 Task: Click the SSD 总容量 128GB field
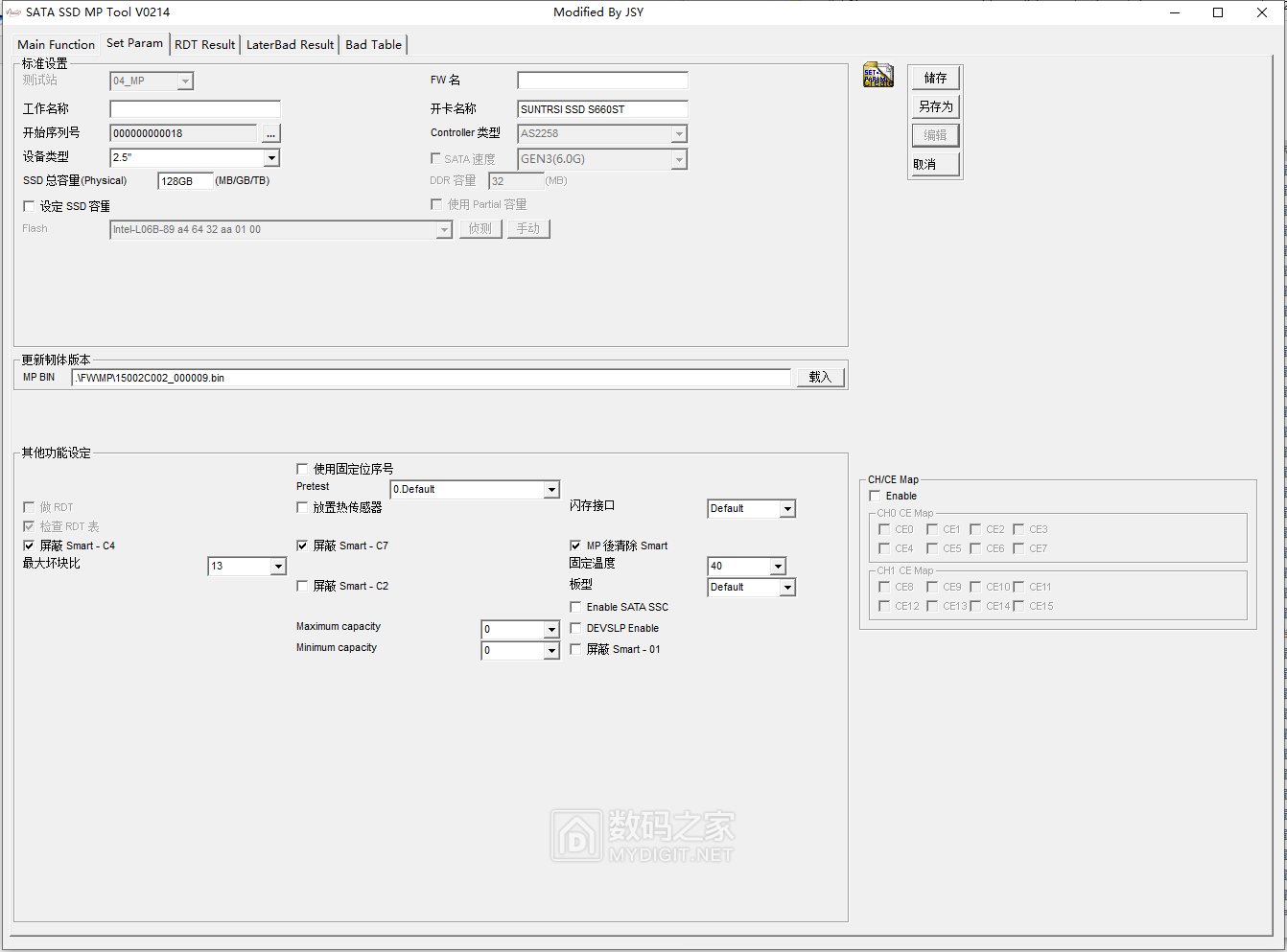[185, 181]
